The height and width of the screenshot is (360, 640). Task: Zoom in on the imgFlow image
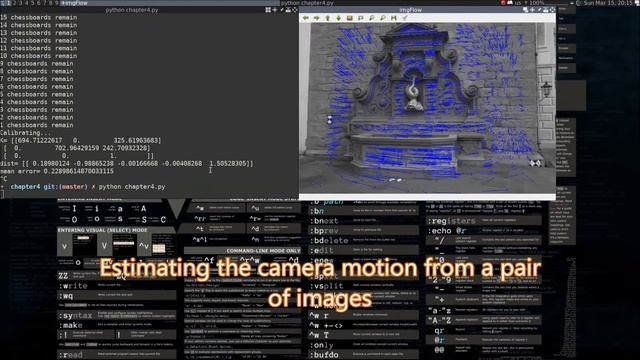[x=371, y=18]
